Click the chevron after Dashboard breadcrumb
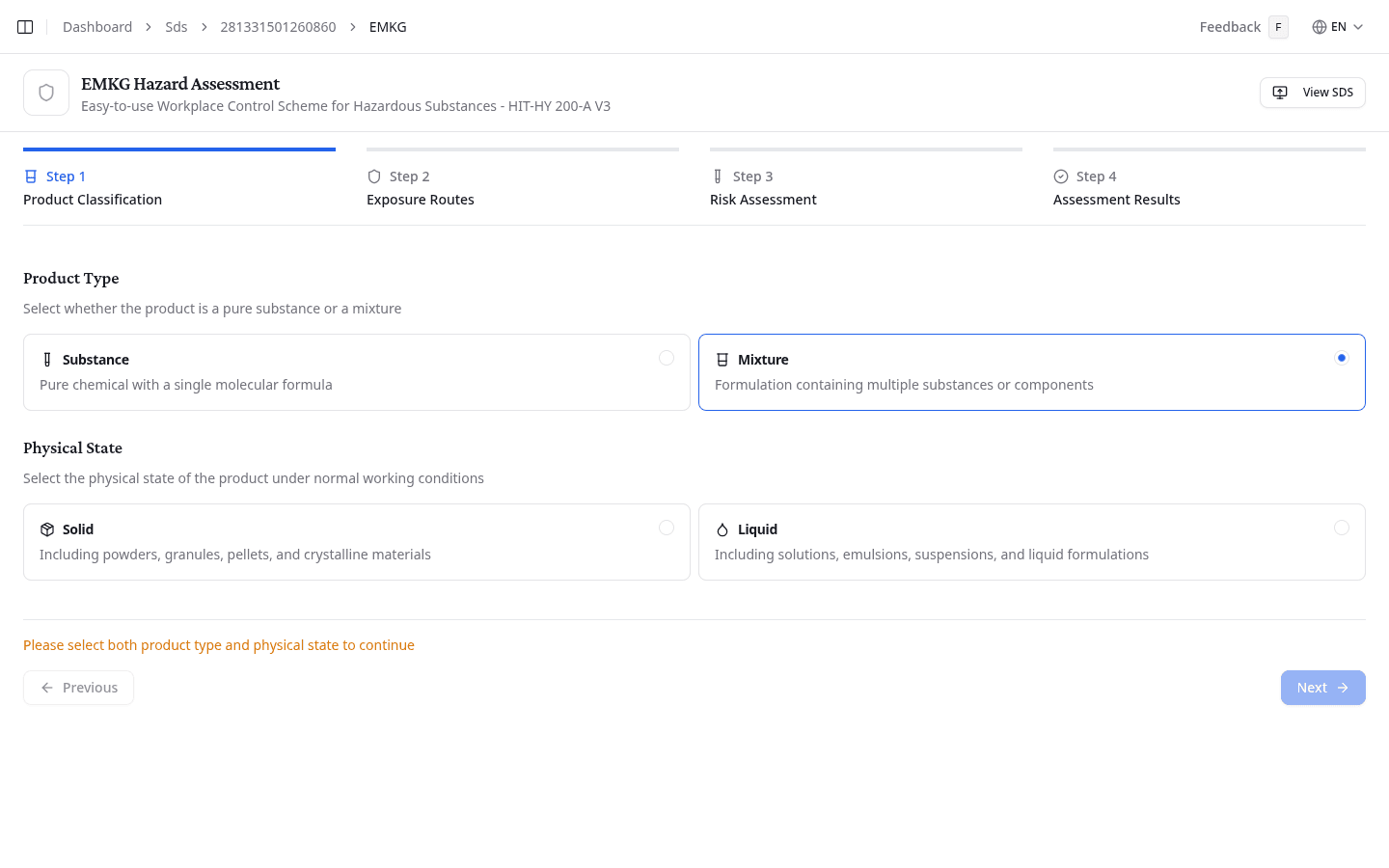The image size is (1389, 868). point(148,26)
